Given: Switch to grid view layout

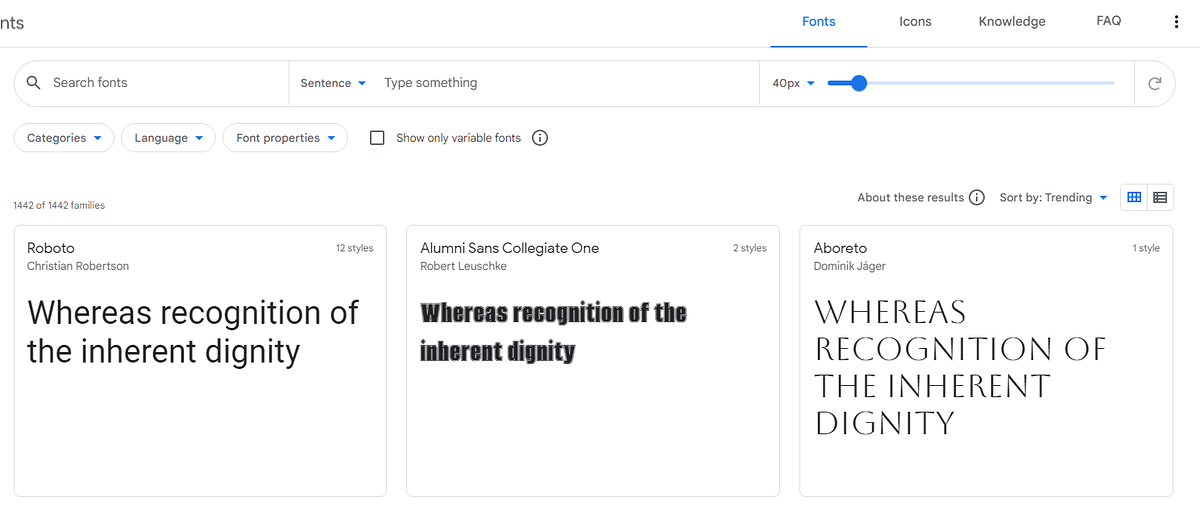Looking at the screenshot, I should point(1134,197).
